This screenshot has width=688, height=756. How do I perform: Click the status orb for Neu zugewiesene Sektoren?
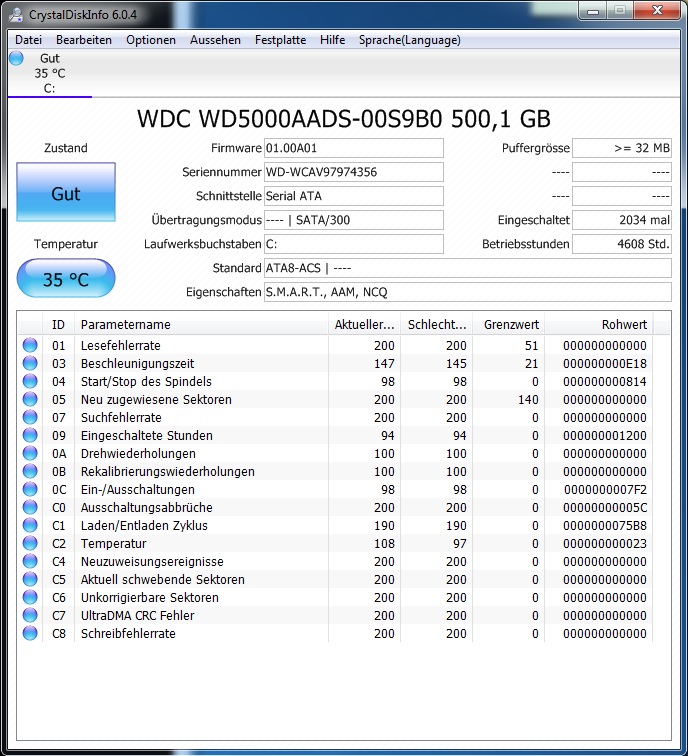[x=30, y=399]
